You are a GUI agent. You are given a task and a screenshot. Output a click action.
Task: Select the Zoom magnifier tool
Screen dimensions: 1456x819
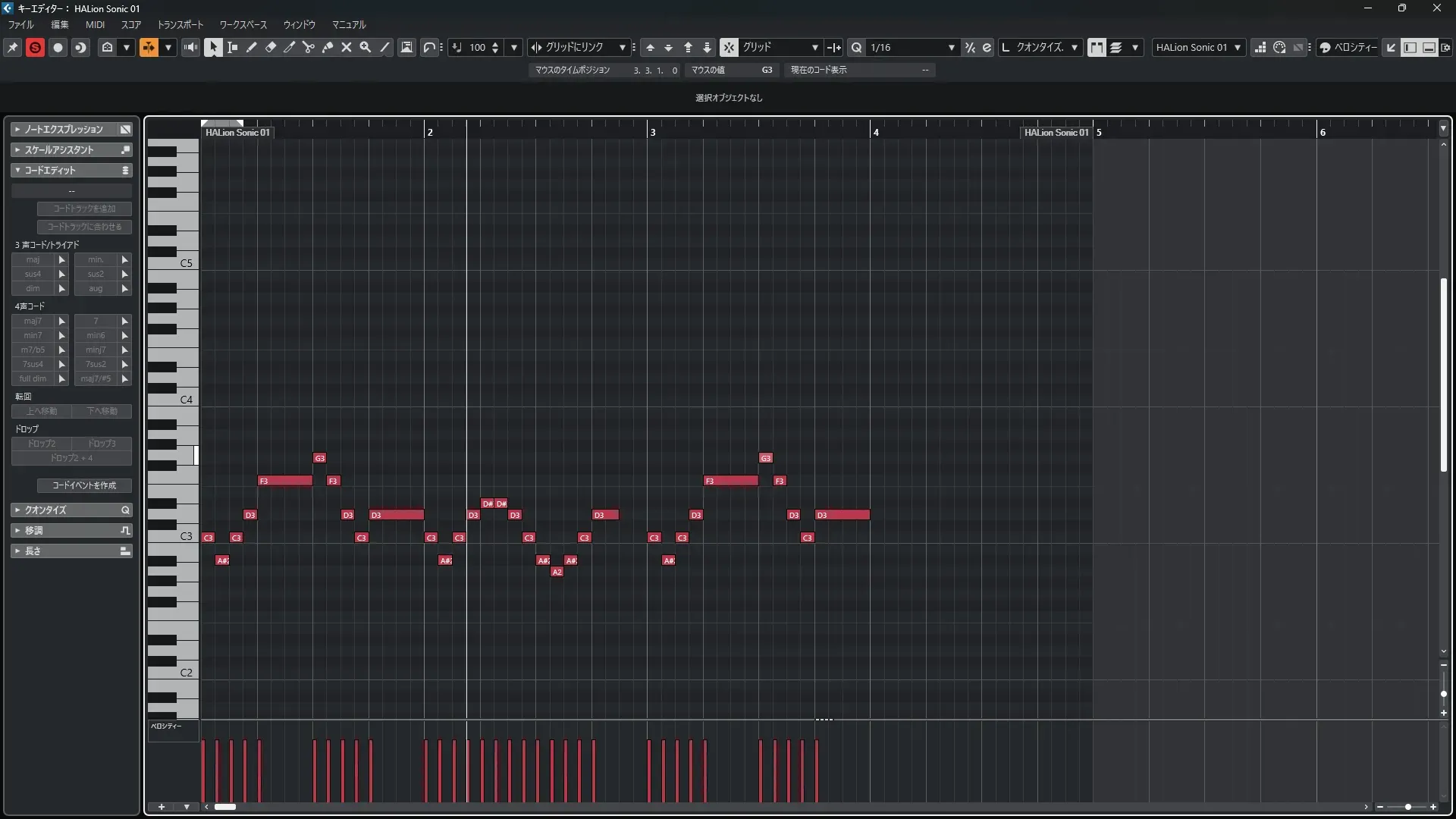click(x=366, y=47)
